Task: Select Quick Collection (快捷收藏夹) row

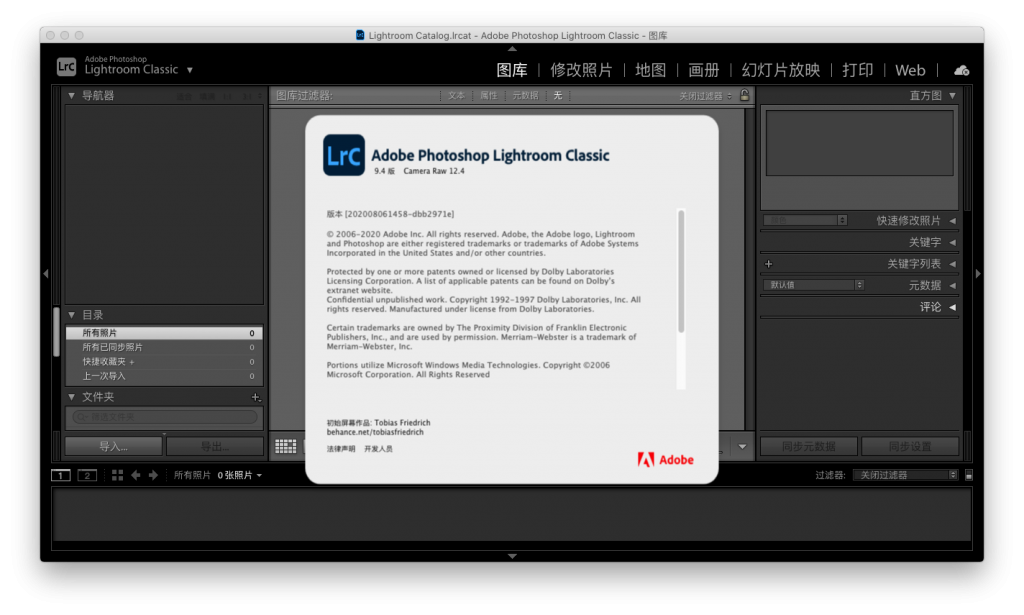Action: 165,362
